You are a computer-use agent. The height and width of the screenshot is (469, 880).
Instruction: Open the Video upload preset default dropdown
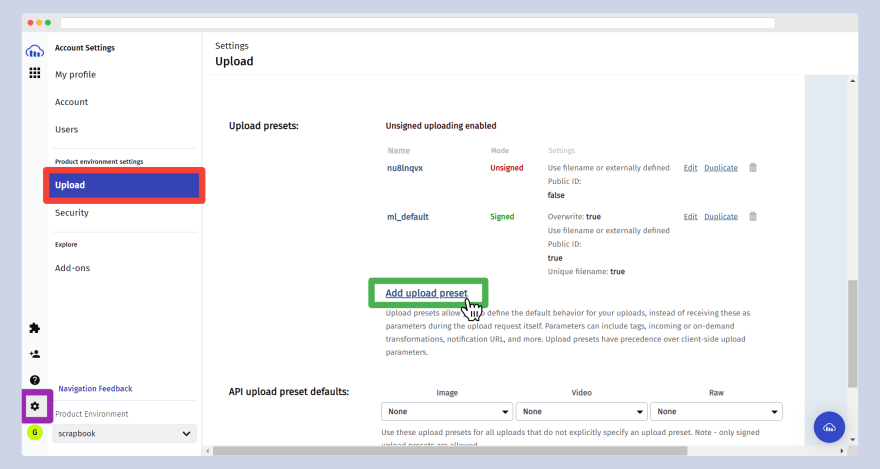coord(581,411)
